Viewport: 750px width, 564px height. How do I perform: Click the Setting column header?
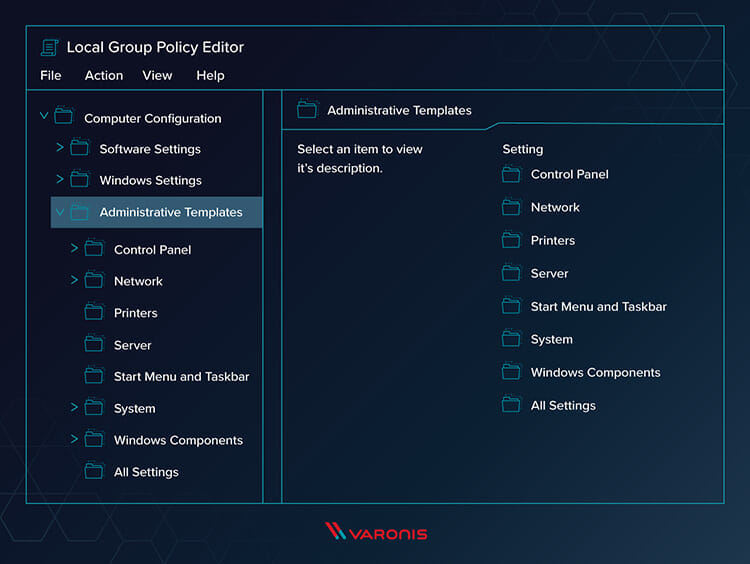(522, 150)
